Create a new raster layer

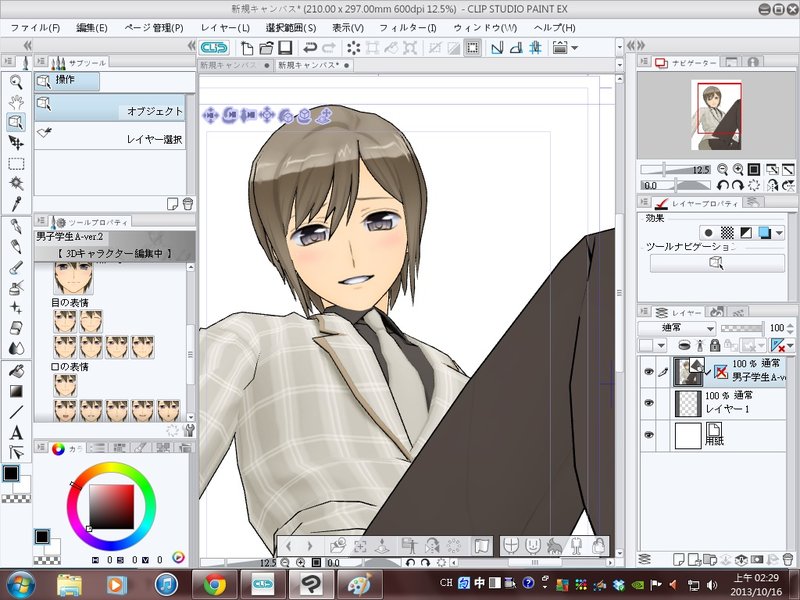(678, 560)
